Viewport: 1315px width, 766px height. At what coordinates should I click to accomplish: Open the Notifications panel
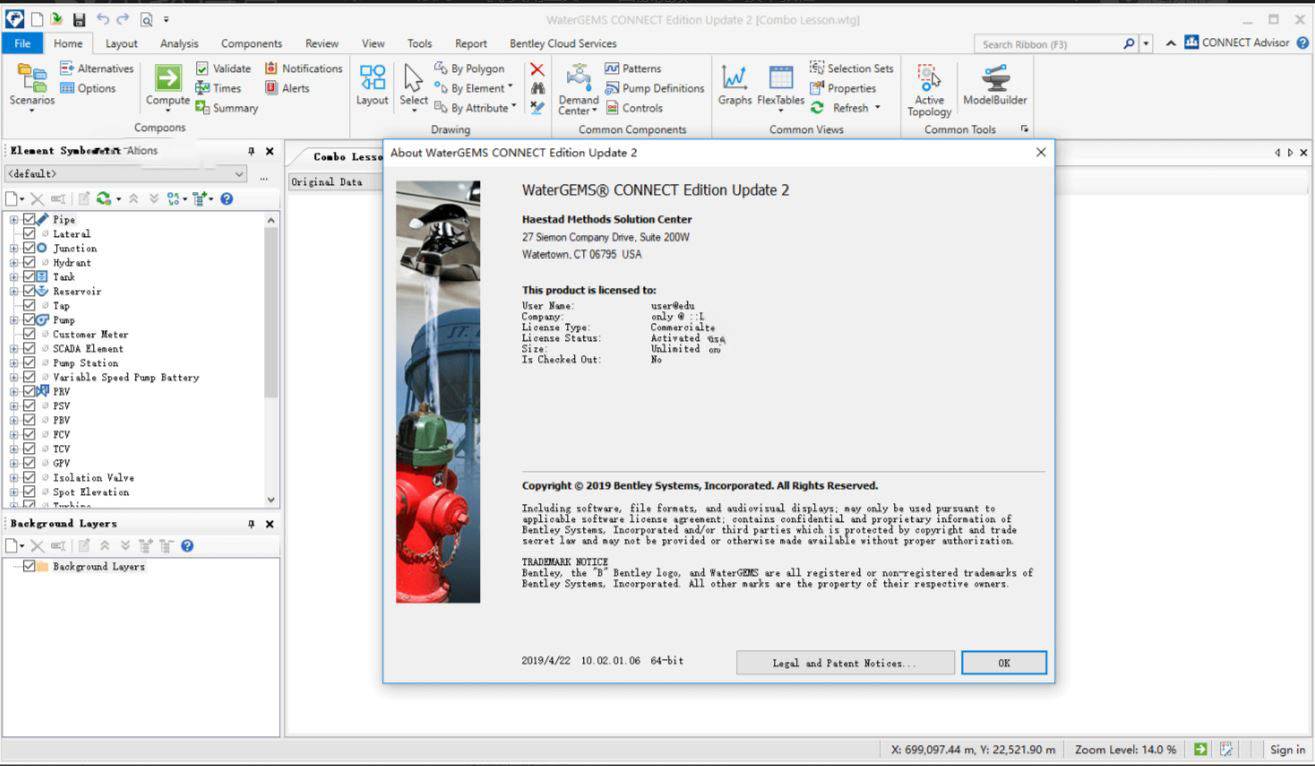click(304, 69)
